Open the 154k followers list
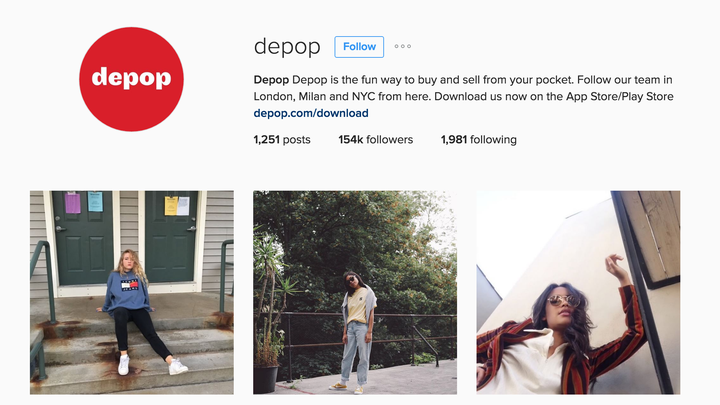The height and width of the screenshot is (405, 720). 376,140
